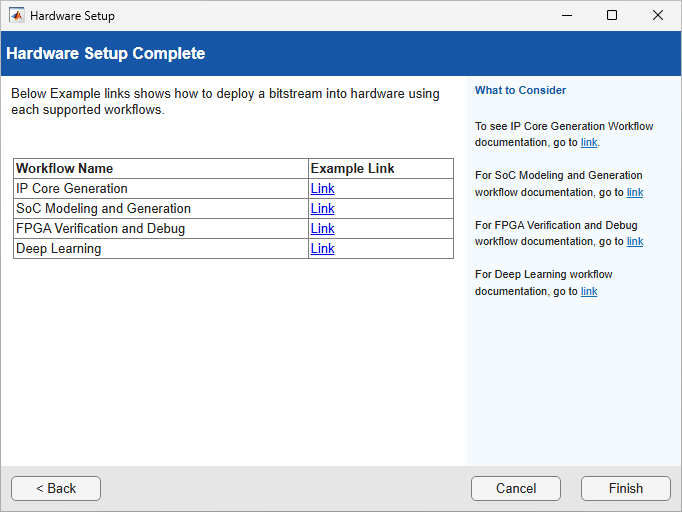Open IP Core Generation example Link
The width and height of the screenshot is (682, 512).
coord(322,188)
